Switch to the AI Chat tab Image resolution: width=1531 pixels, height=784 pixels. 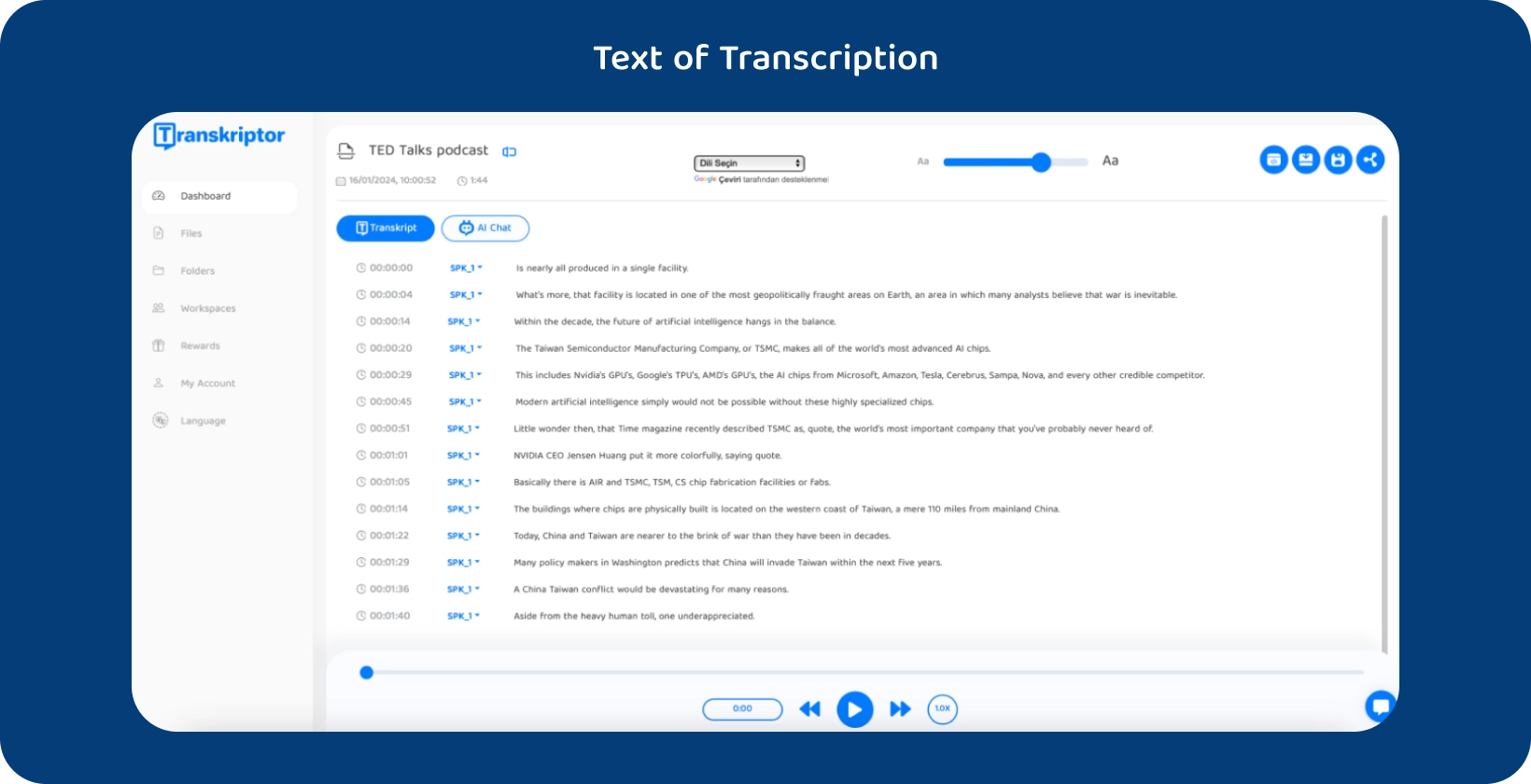[x=485, y=228]
